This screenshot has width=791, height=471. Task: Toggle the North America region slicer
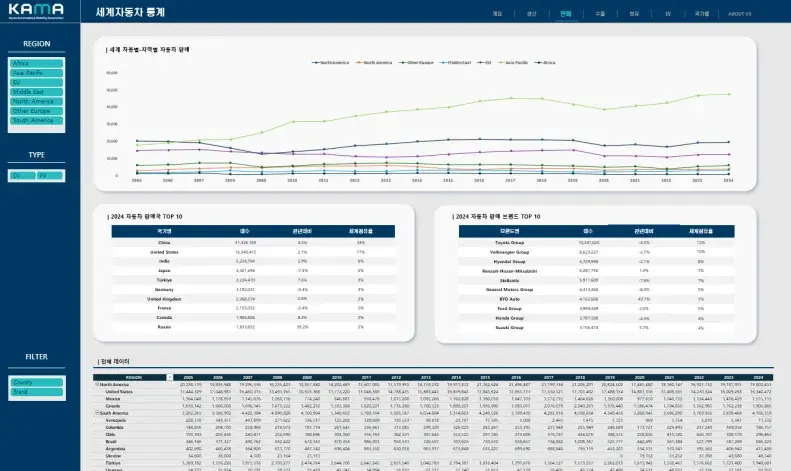36,101
